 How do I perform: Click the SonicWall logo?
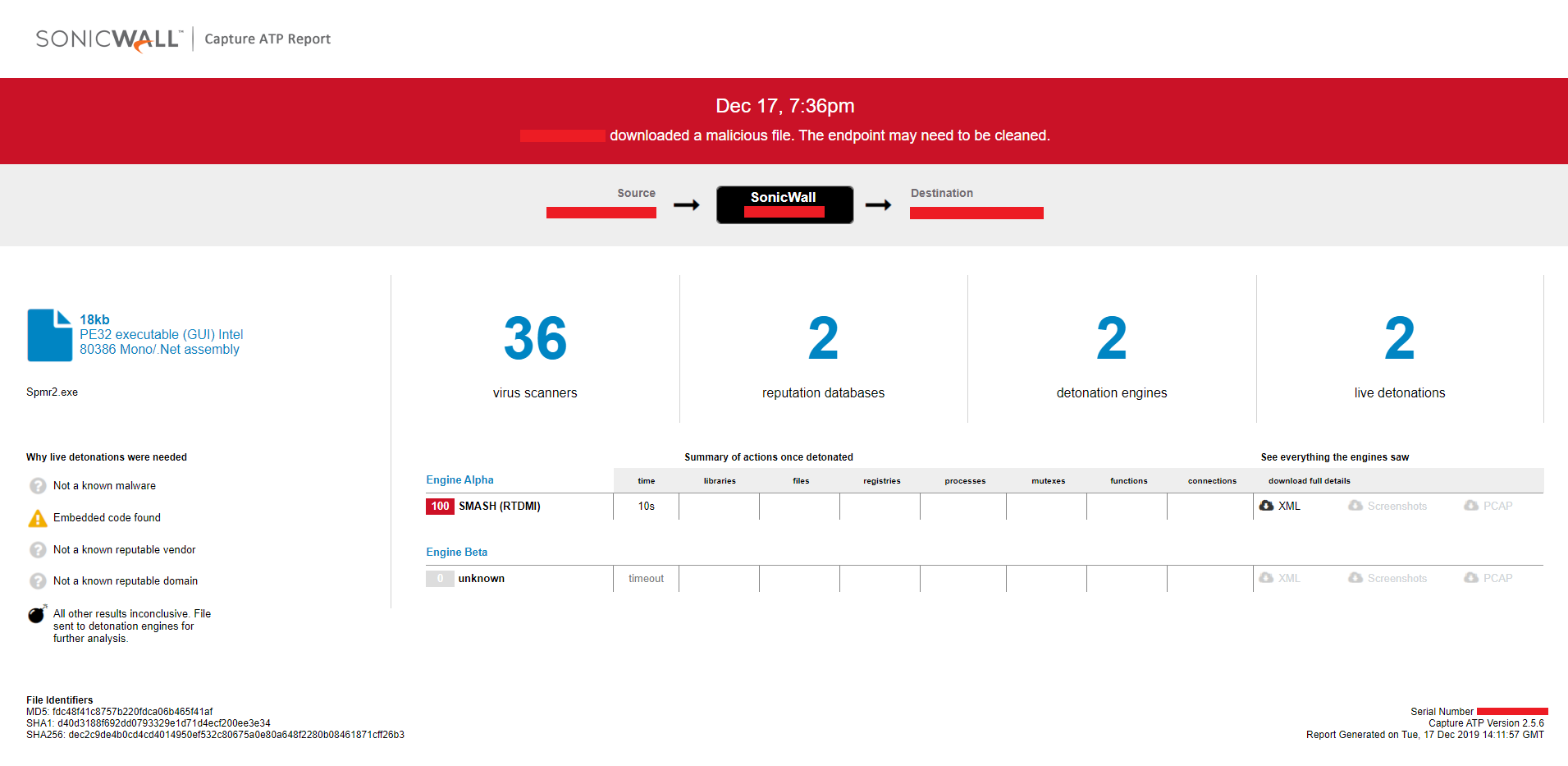click(108, 39)
